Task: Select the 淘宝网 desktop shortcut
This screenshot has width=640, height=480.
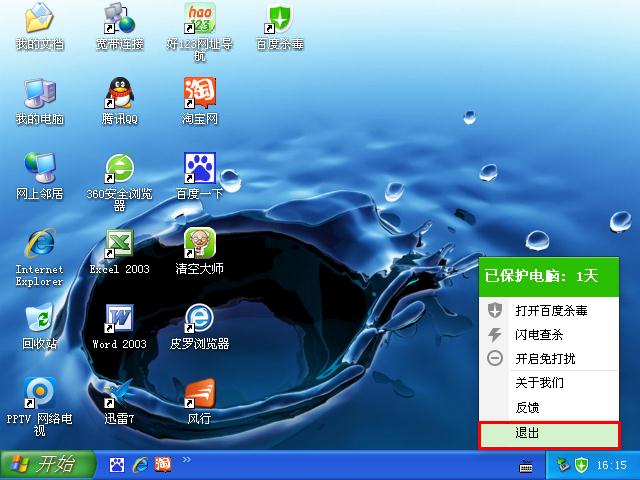Action: (x=200, y=94)
